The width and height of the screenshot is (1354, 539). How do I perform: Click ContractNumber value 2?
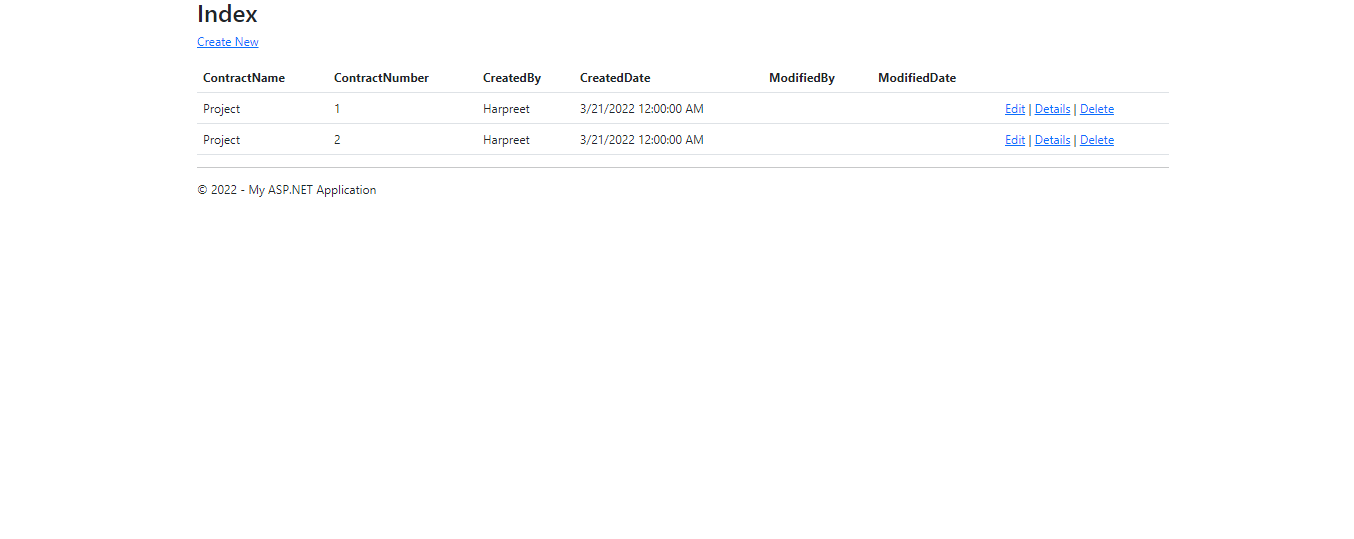(337, 140)
